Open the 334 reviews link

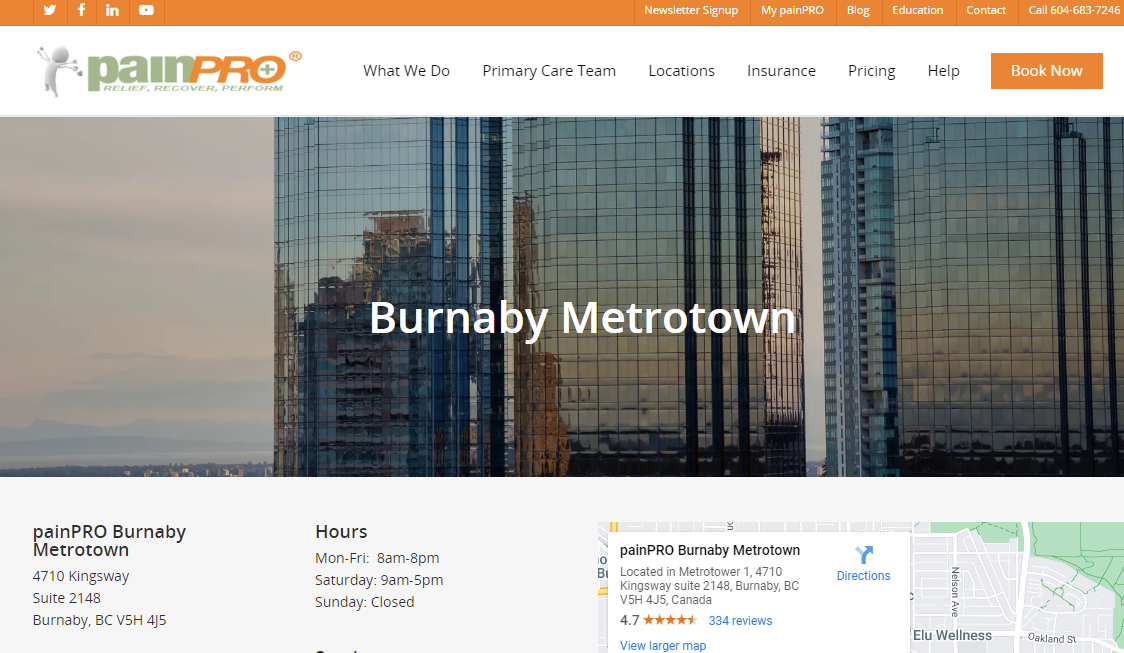pos(740,621)
